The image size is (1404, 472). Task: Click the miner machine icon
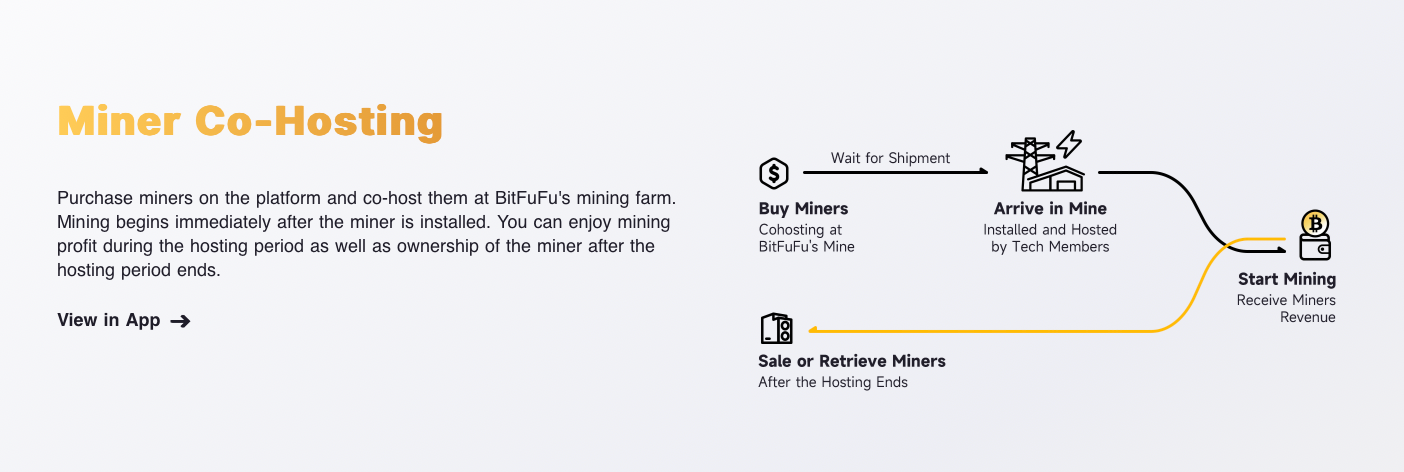[x=776, y=328]
